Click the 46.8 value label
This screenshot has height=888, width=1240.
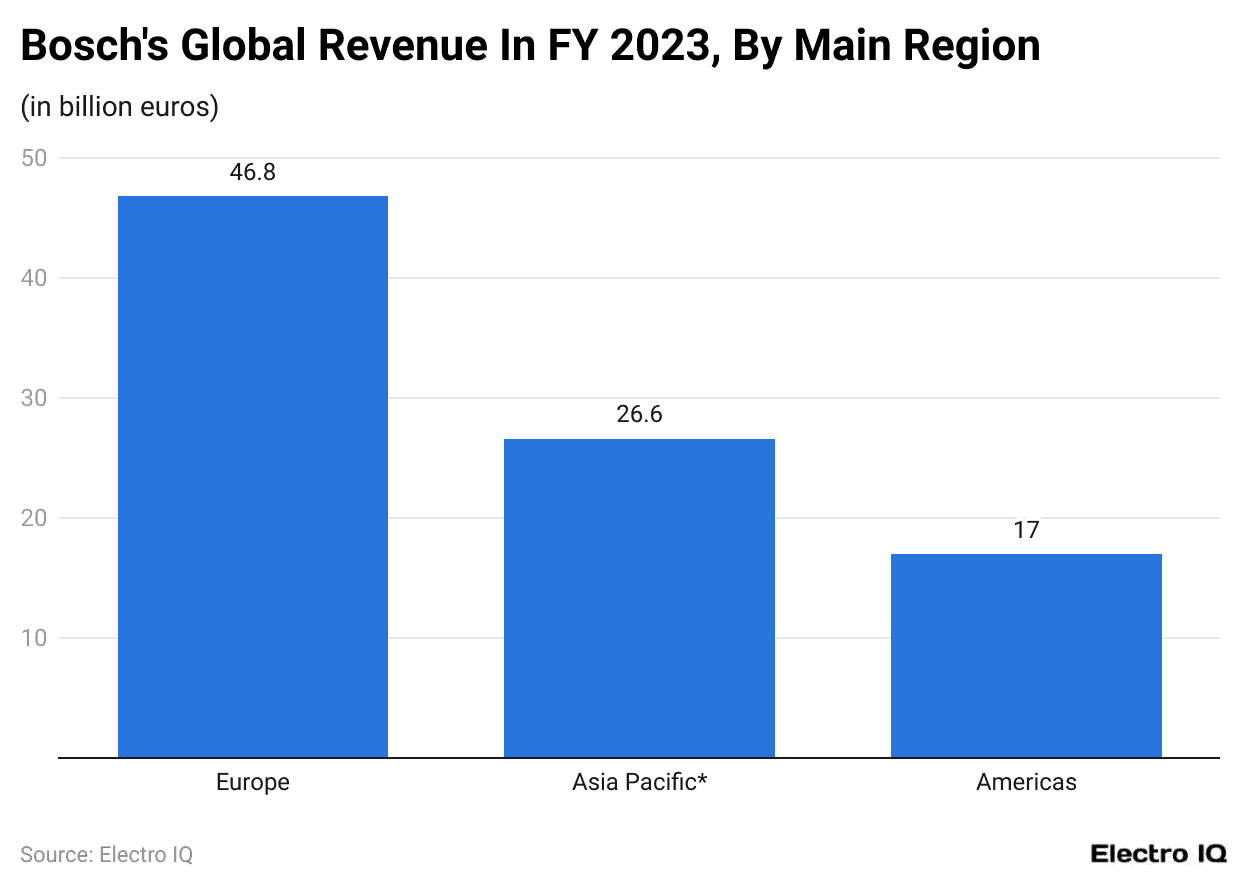pos(253,172)
